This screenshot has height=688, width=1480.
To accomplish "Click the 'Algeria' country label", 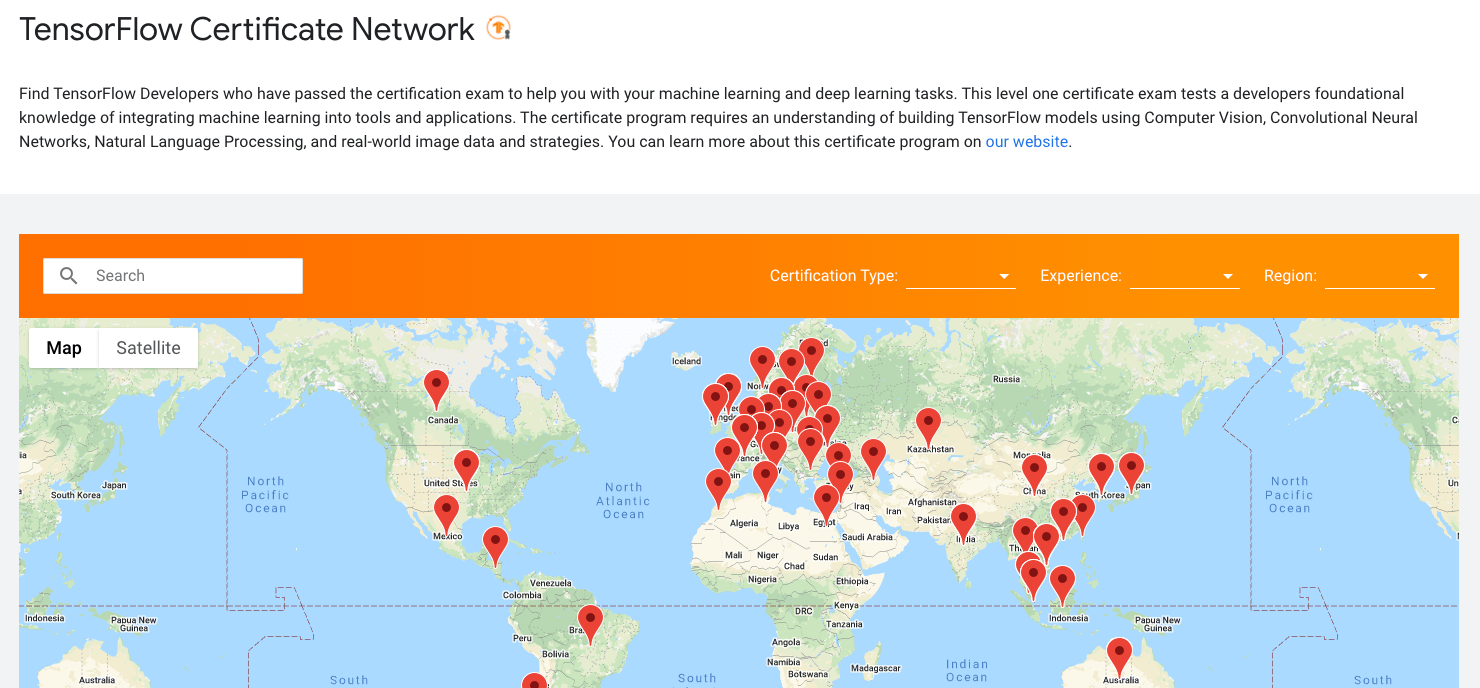I will 744,523.
